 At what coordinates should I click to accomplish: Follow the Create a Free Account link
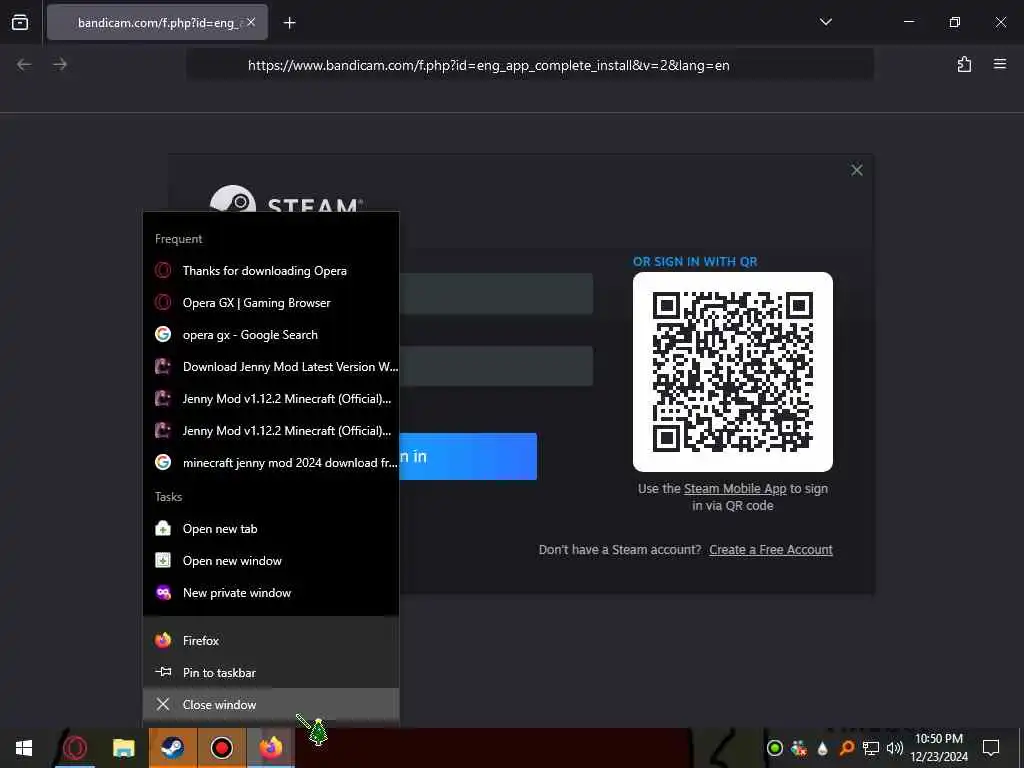771,550
